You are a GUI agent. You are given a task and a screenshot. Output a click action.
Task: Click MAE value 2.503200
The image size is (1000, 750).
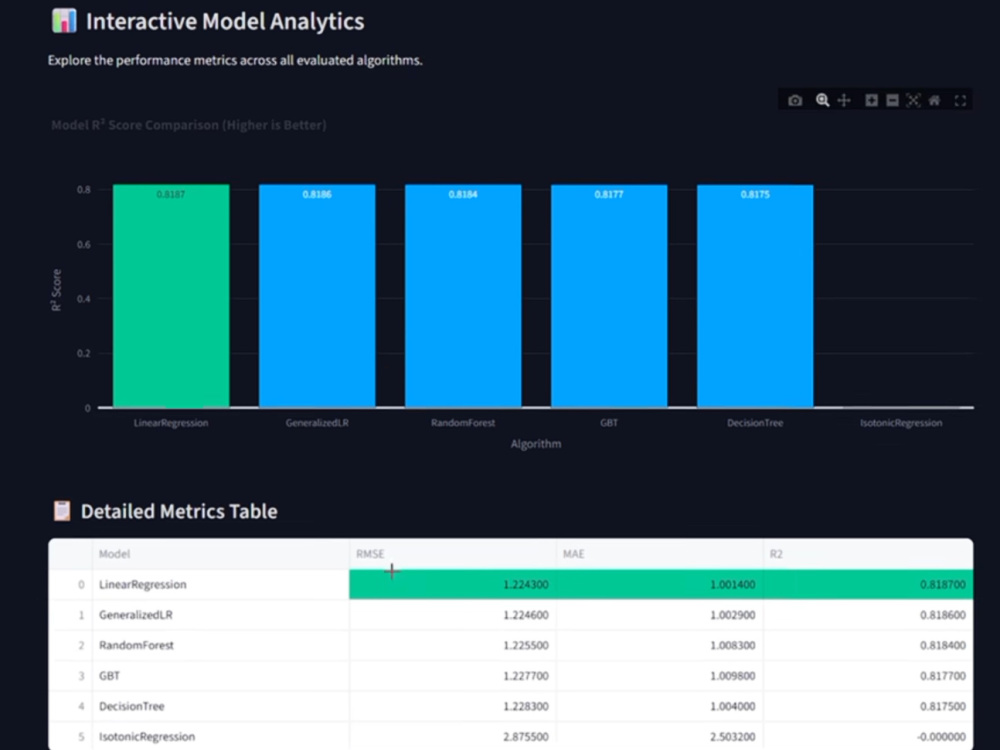click(659, 737)
